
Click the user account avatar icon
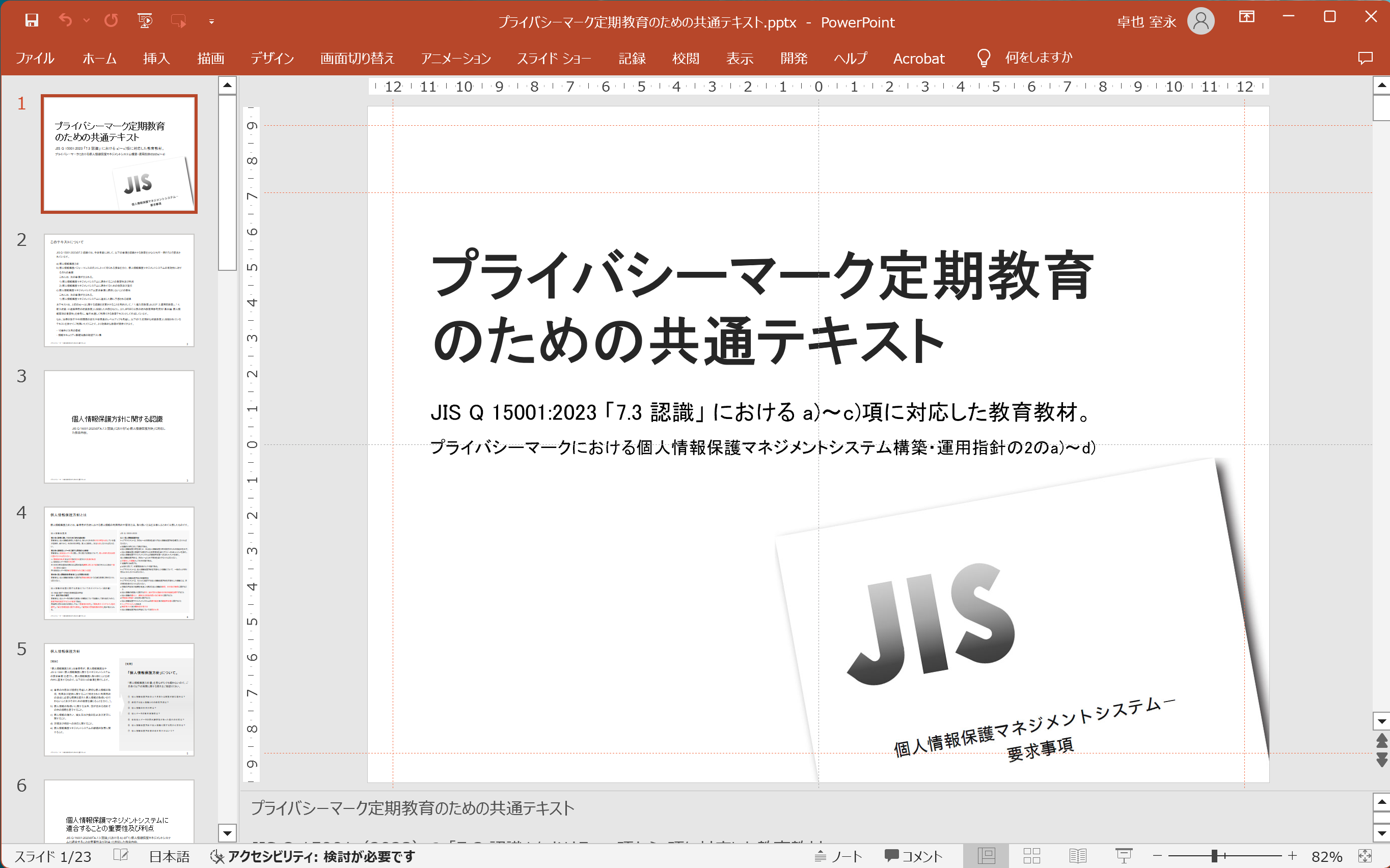pyautogui.click(x=1201, y=21)
